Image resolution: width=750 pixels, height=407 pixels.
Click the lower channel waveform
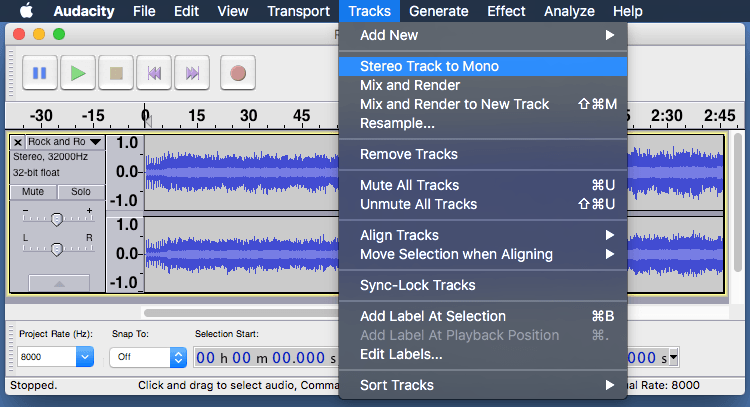coord(242,254)
